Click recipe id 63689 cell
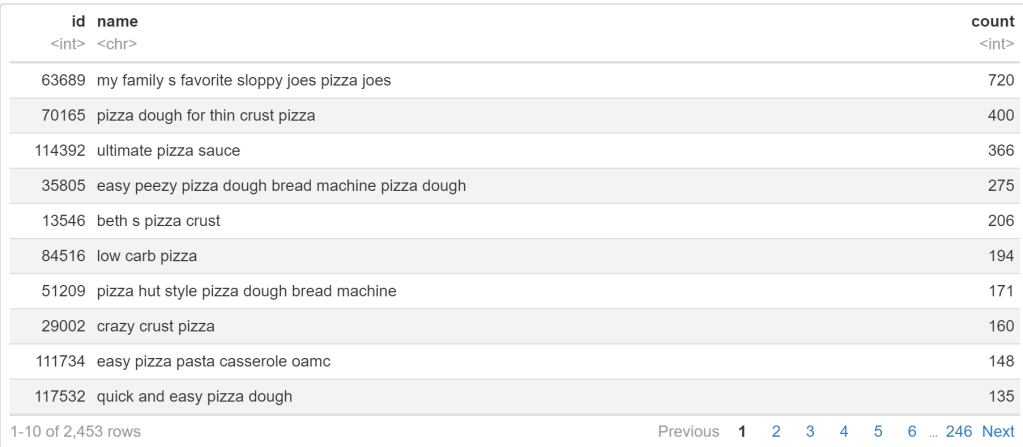Viewport: 1023px width, 447px height. (x=64, y=80)
